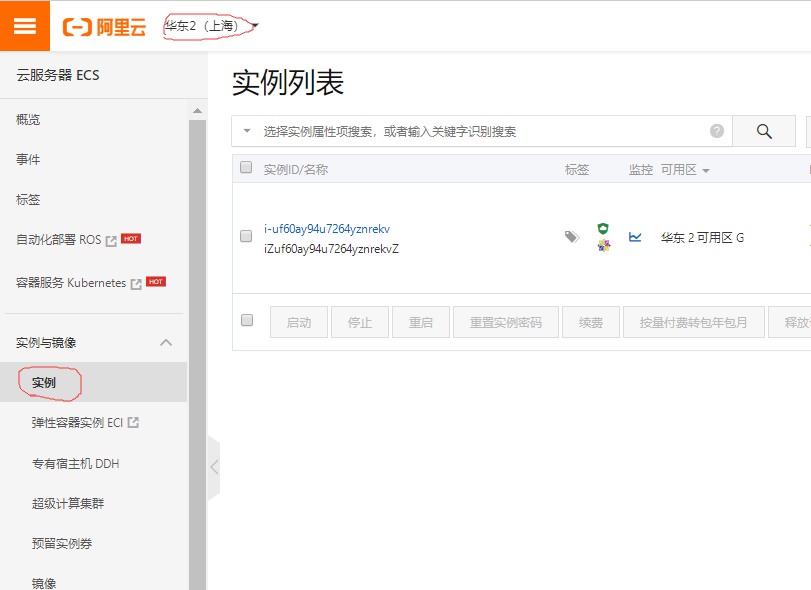The height and width of the screenshot is (590, 811).
Task: Open 预留实例券 in the sidebar
Action: 62,543
